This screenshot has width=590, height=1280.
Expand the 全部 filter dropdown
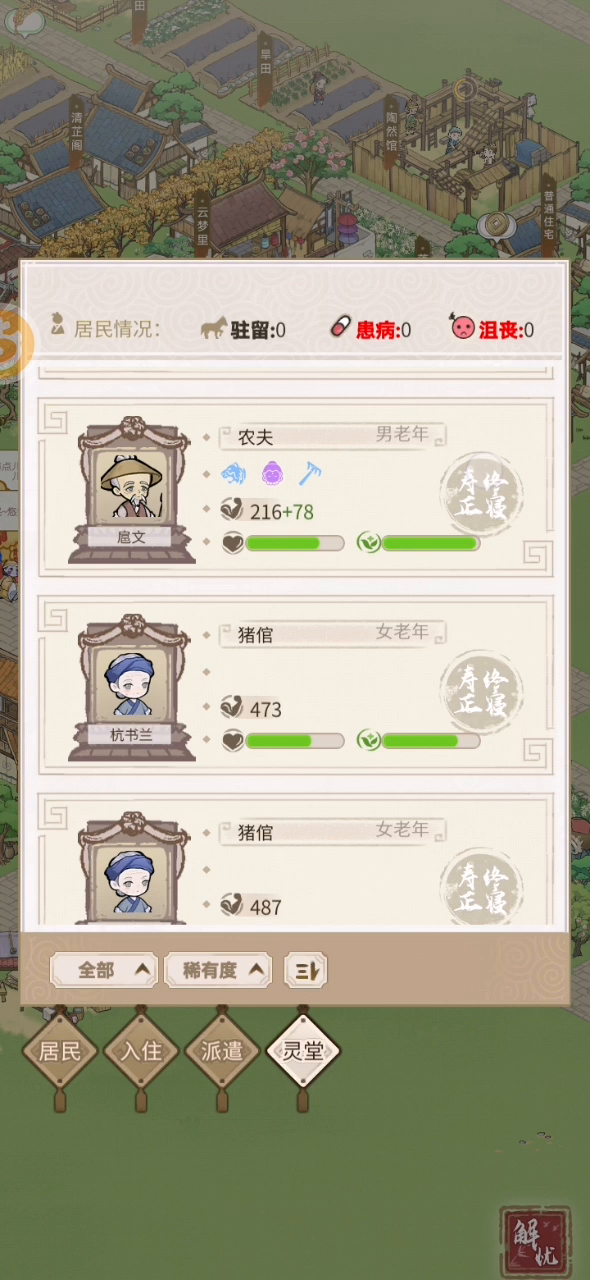[x=104, y=970]
